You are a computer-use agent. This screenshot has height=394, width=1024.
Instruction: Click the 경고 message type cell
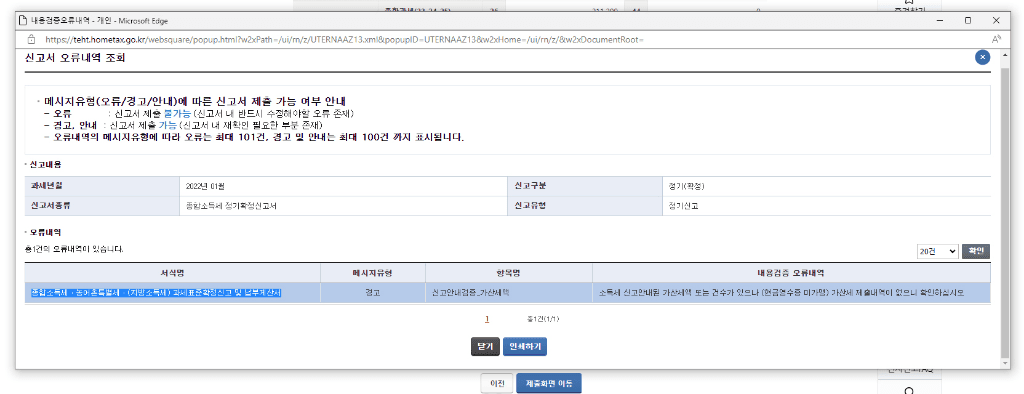(373, 292)
